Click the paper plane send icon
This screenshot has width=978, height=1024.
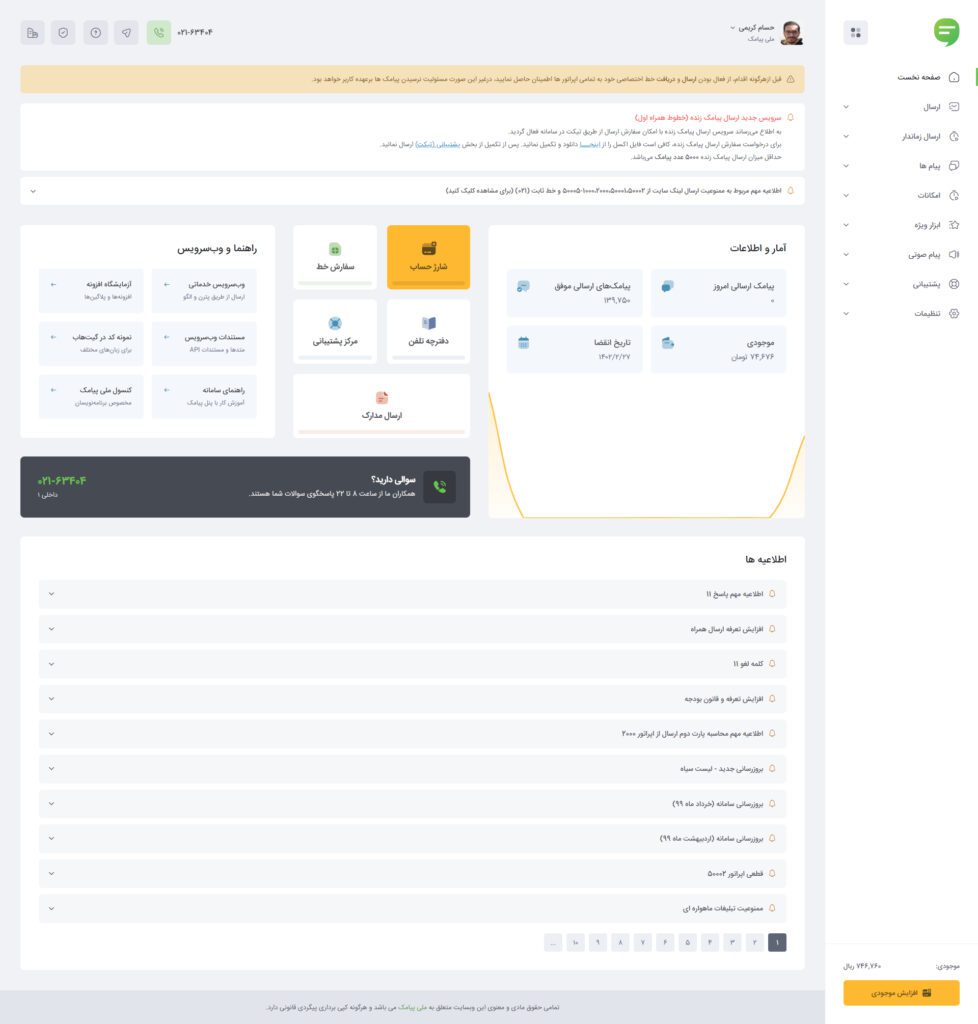pos(127,33)
